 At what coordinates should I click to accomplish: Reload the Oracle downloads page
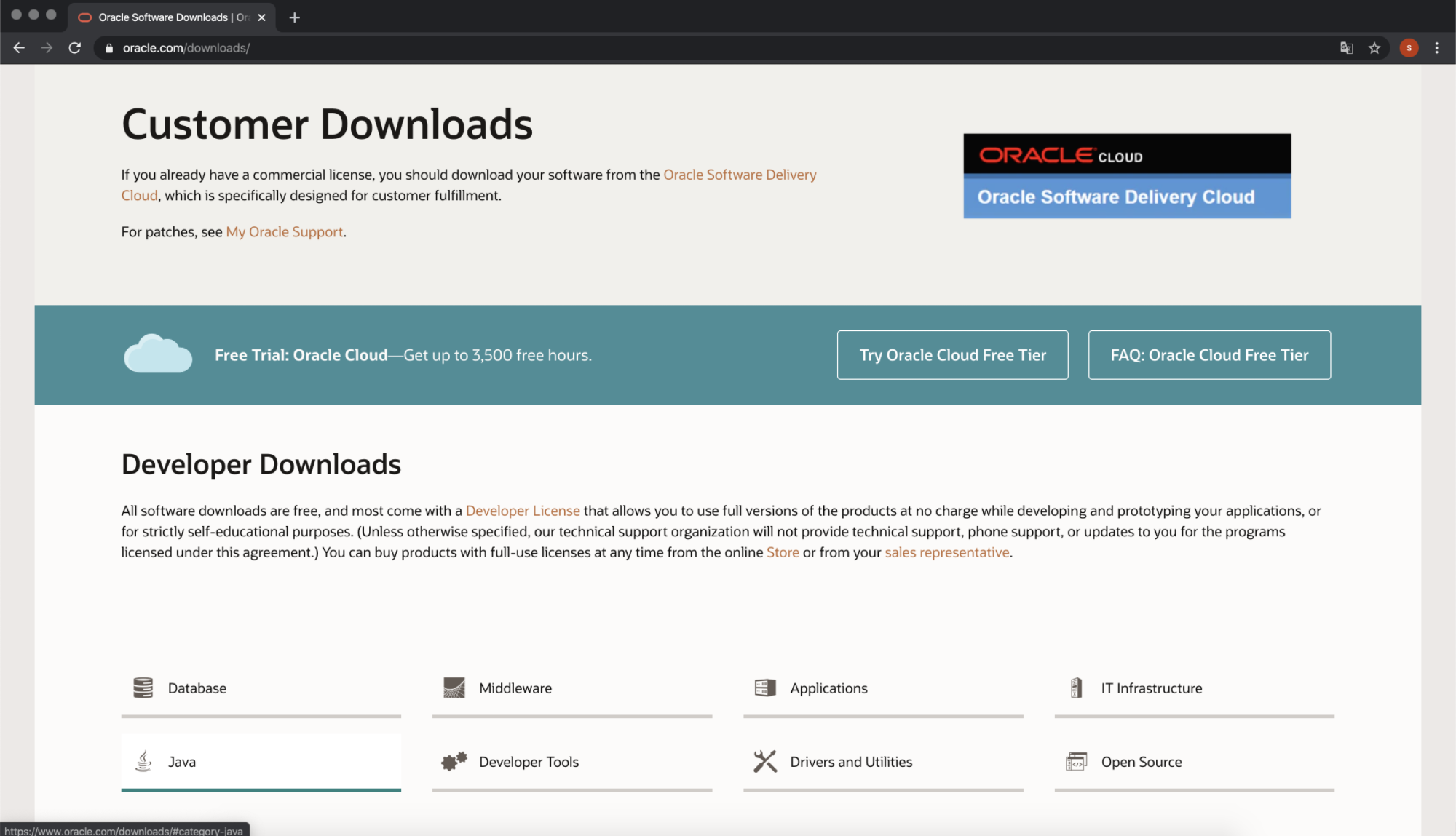tap(74, 48)
